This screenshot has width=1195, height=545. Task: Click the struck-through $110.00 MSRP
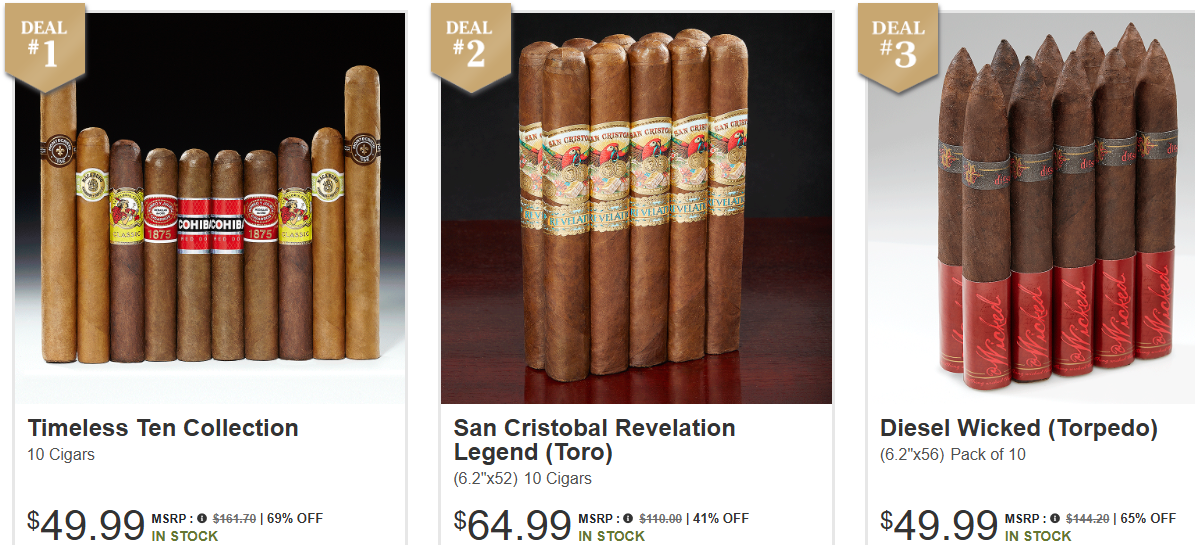point(660,518)
